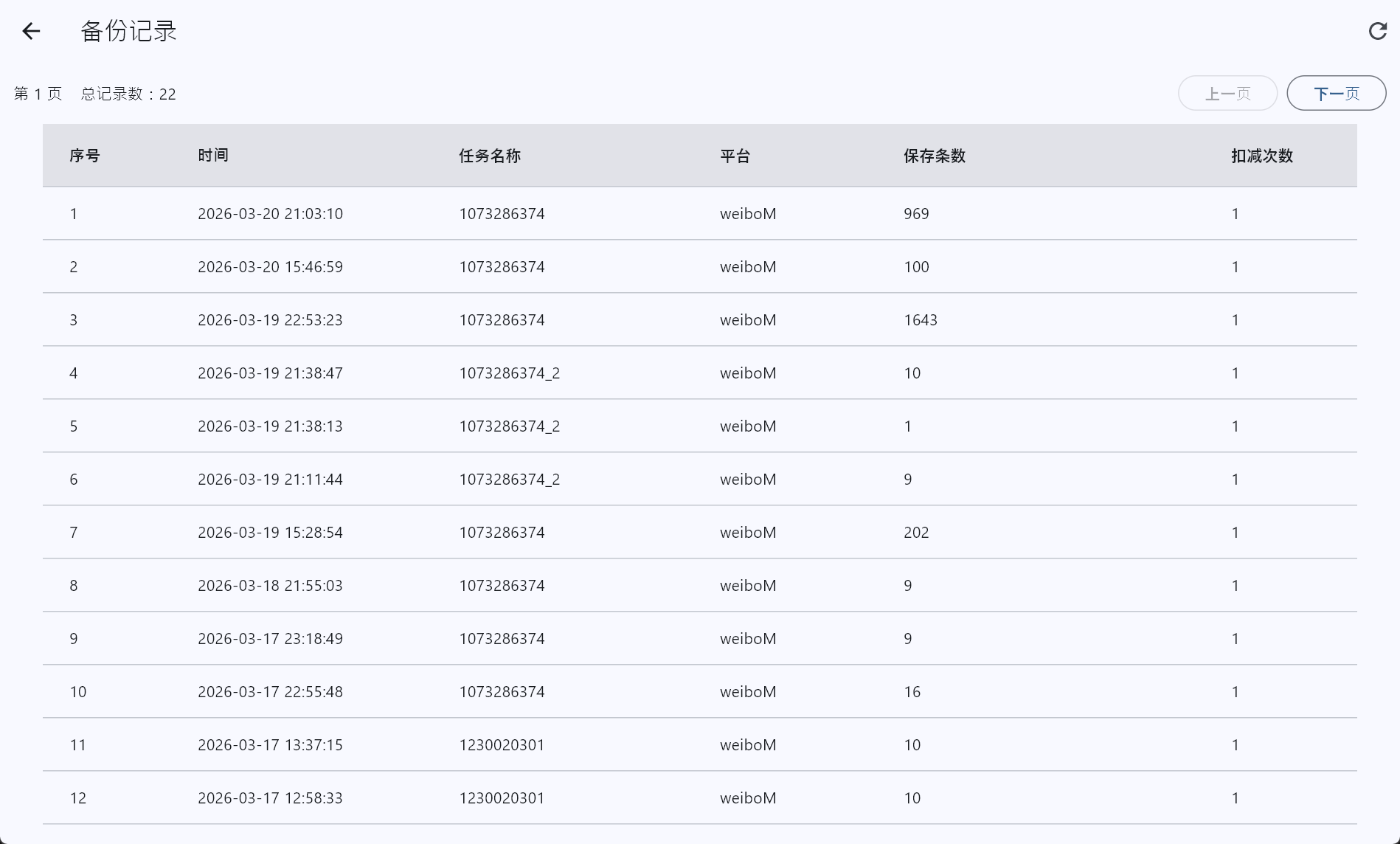Viewport: 1400px width, 844px height.
Task: Click the row with 202 saved entries
Action: pyautogui.click(x=916, y=533)
